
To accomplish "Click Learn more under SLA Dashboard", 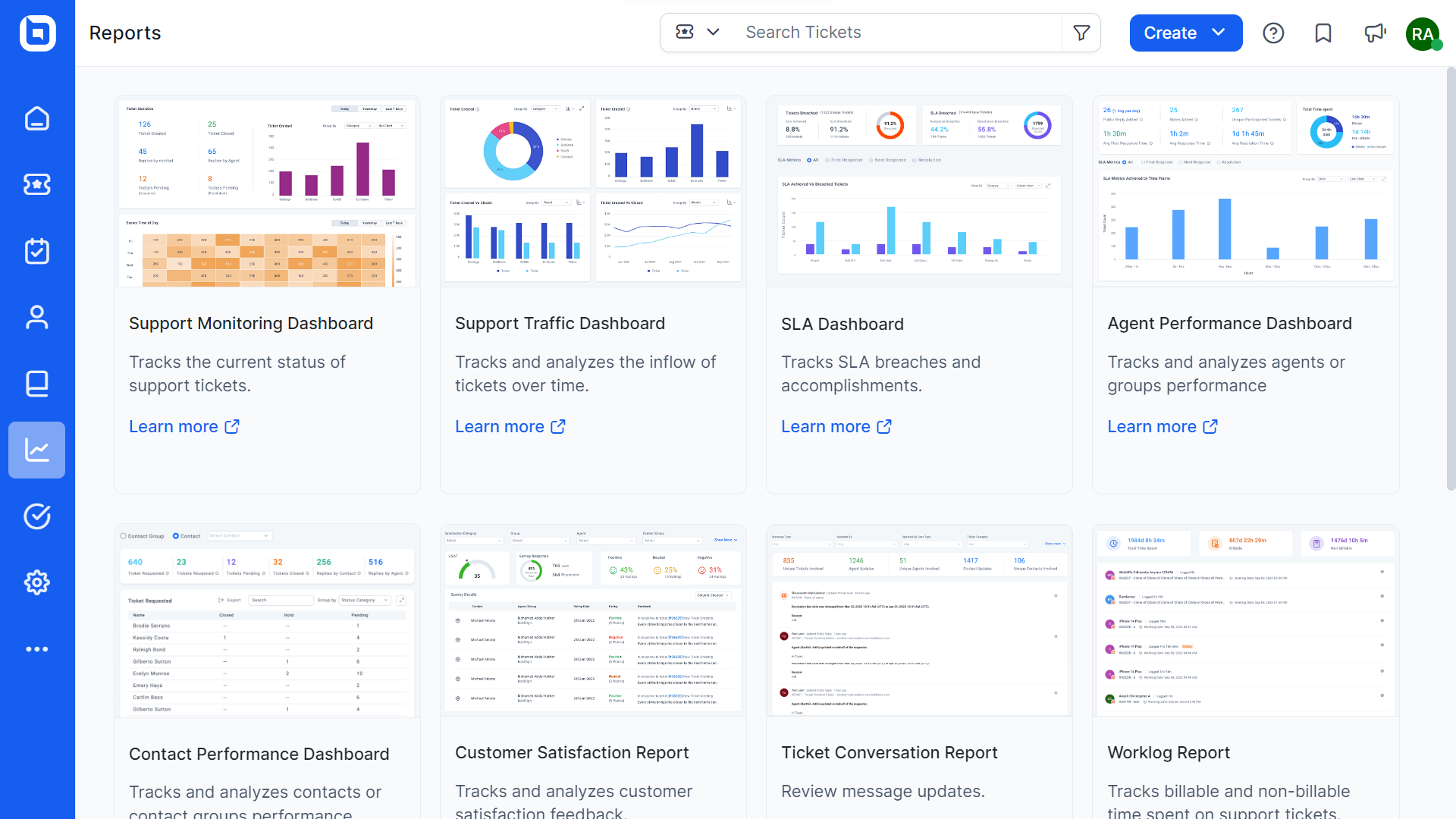I will (827, 426).
